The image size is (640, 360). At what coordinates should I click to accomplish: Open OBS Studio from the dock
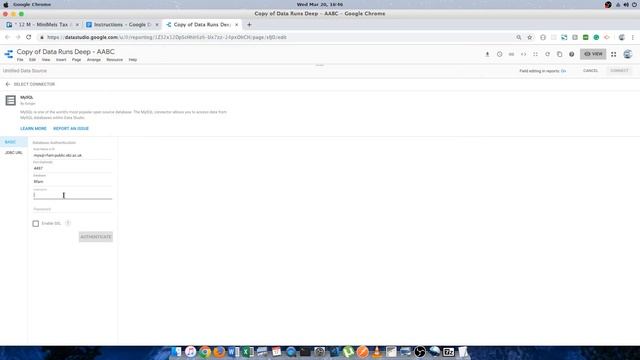pyautogui.click(x=420, y=351)
